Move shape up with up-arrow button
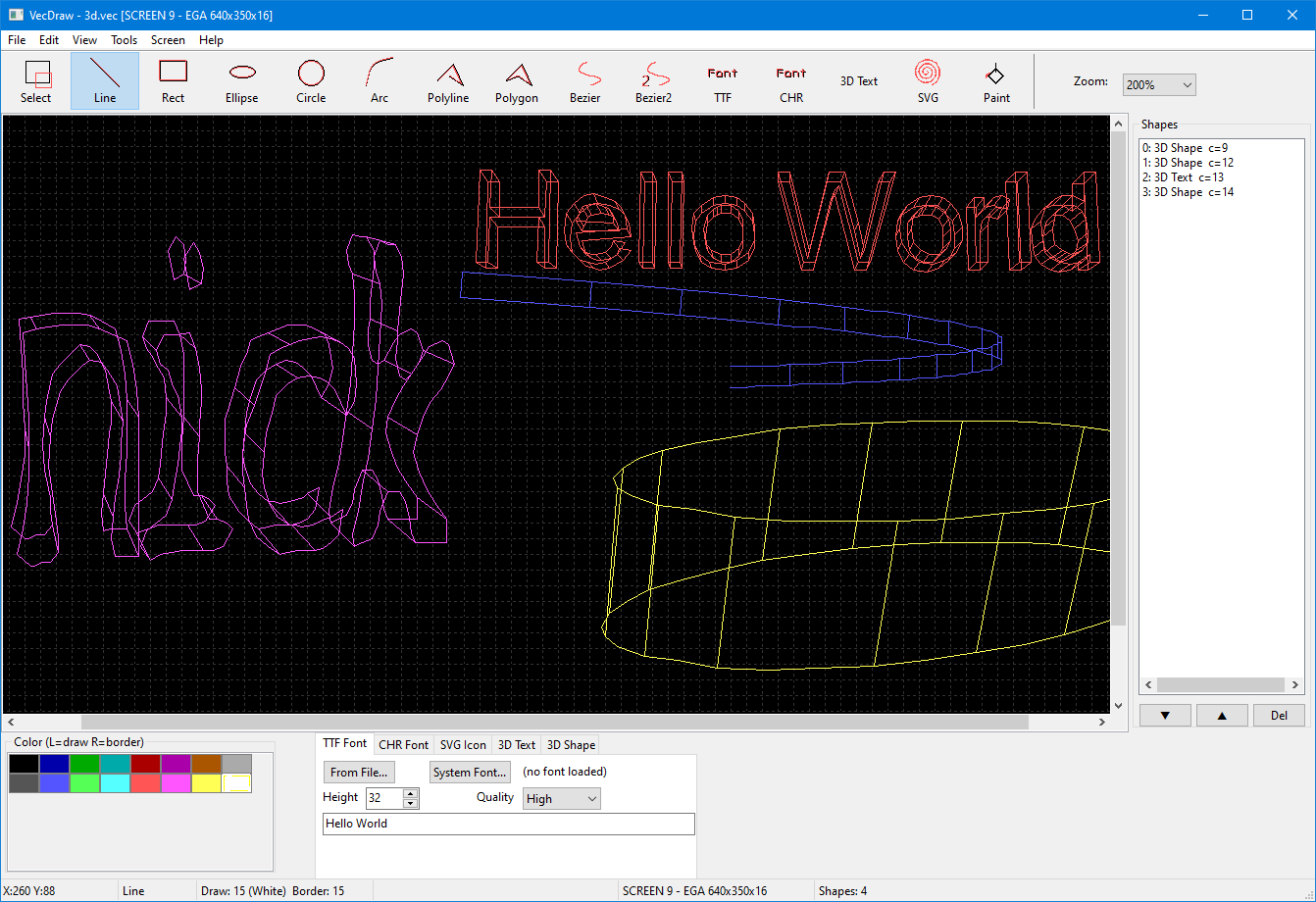 click(1222, 716)
